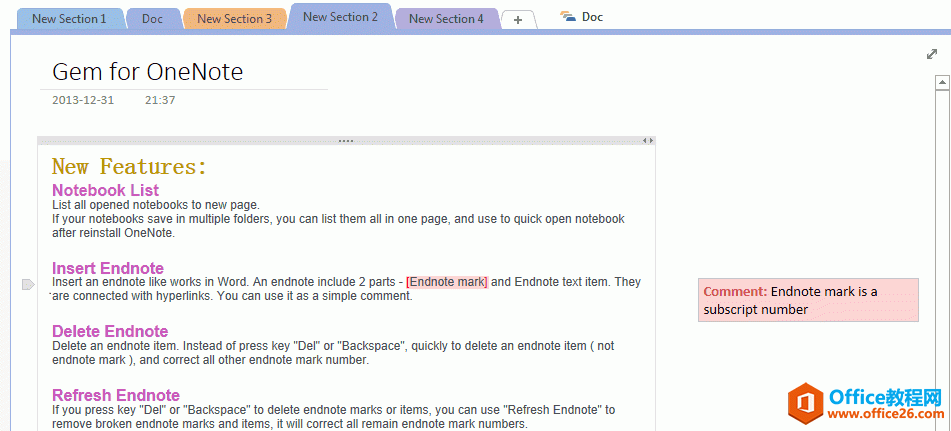Follow the [Endnote mark] hyperlink
This screenshot has width=951, height=431.
pos(446,282)
